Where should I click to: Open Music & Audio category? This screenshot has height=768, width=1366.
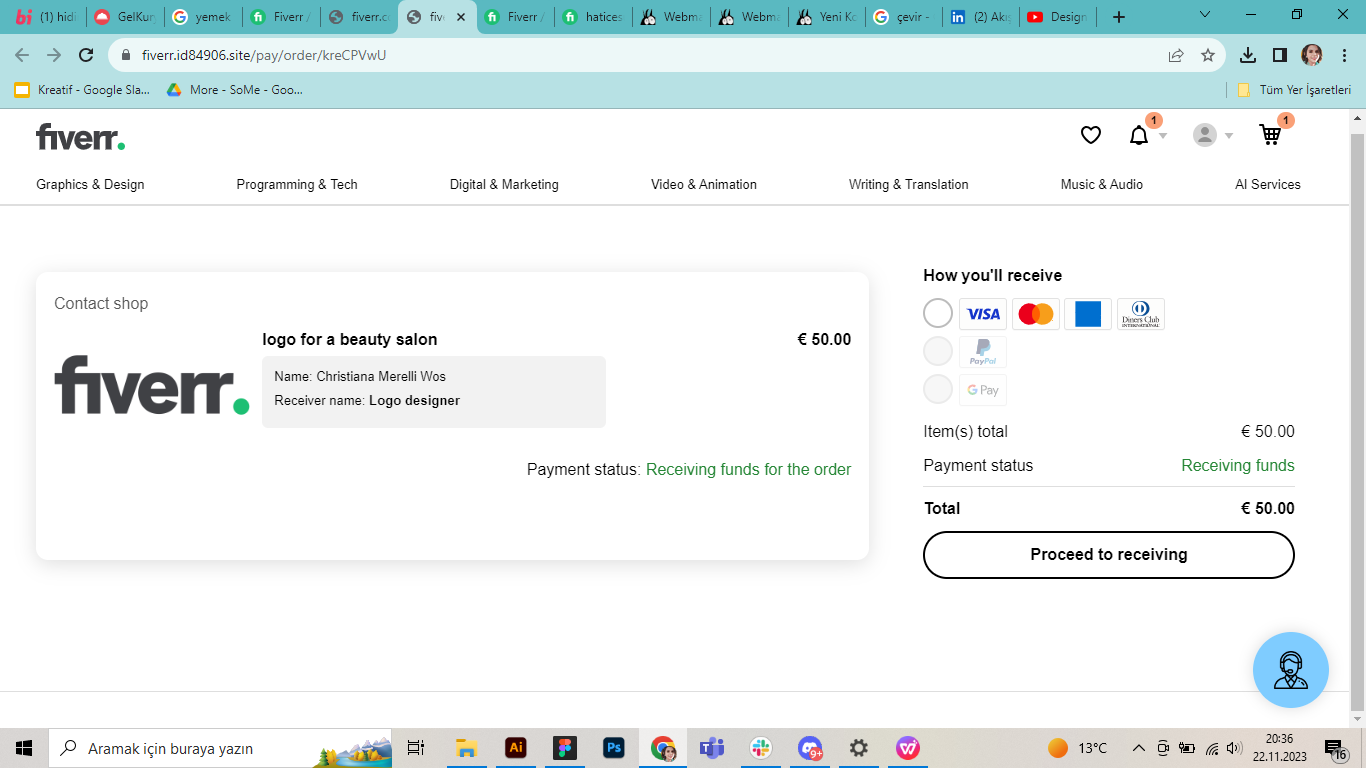coord(1102,184)
